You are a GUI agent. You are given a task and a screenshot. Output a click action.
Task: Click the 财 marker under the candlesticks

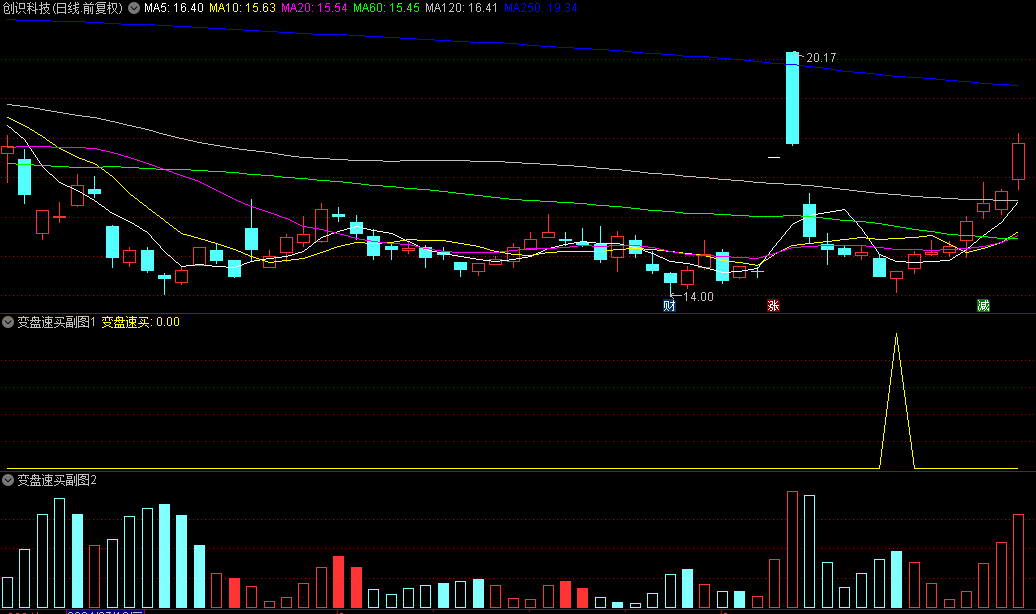coord(669,305)
